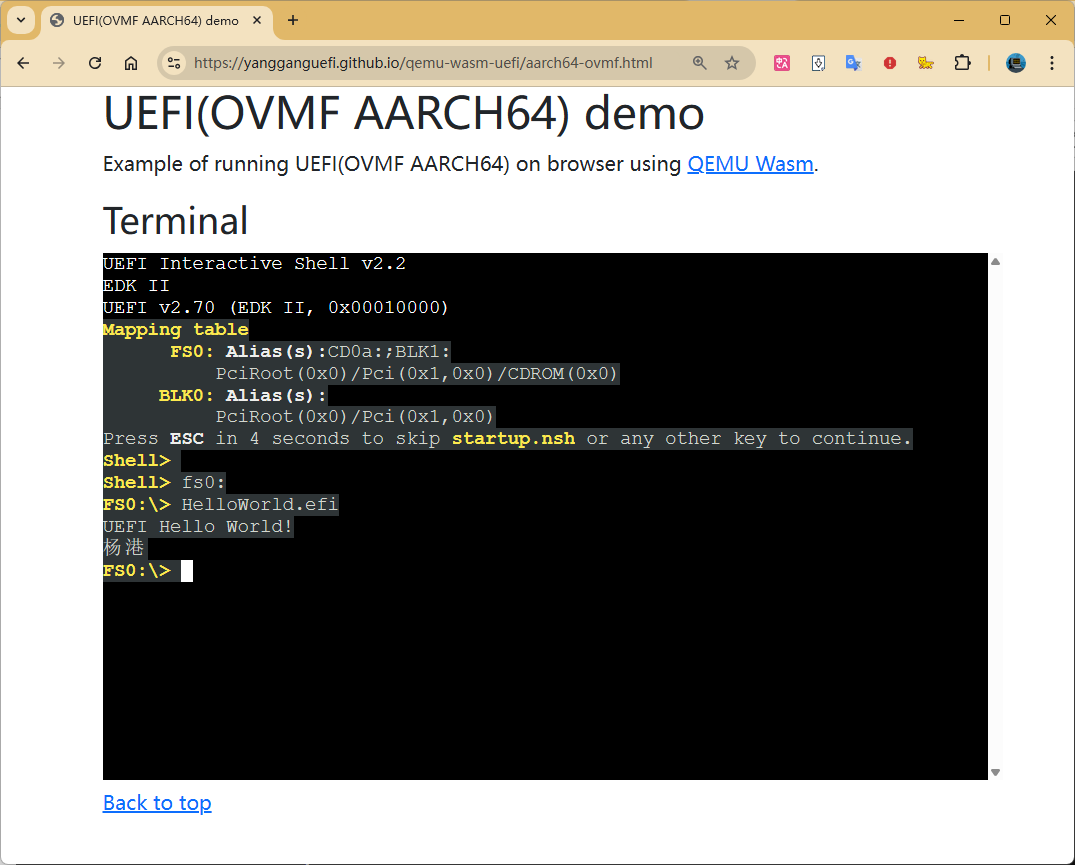Open the browser home page

point(131,63)
